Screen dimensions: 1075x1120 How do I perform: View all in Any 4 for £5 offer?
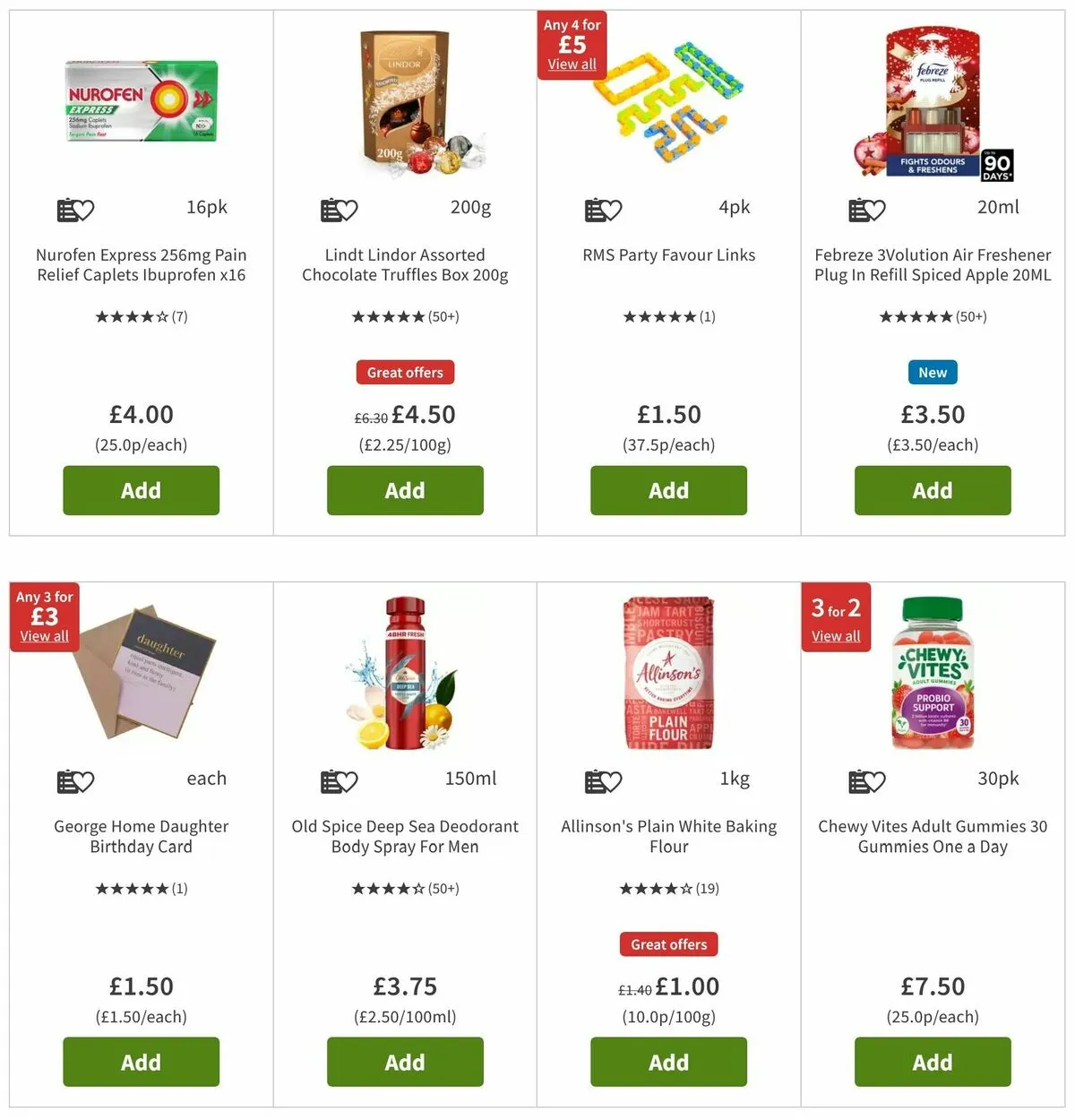tap(572, 65)
